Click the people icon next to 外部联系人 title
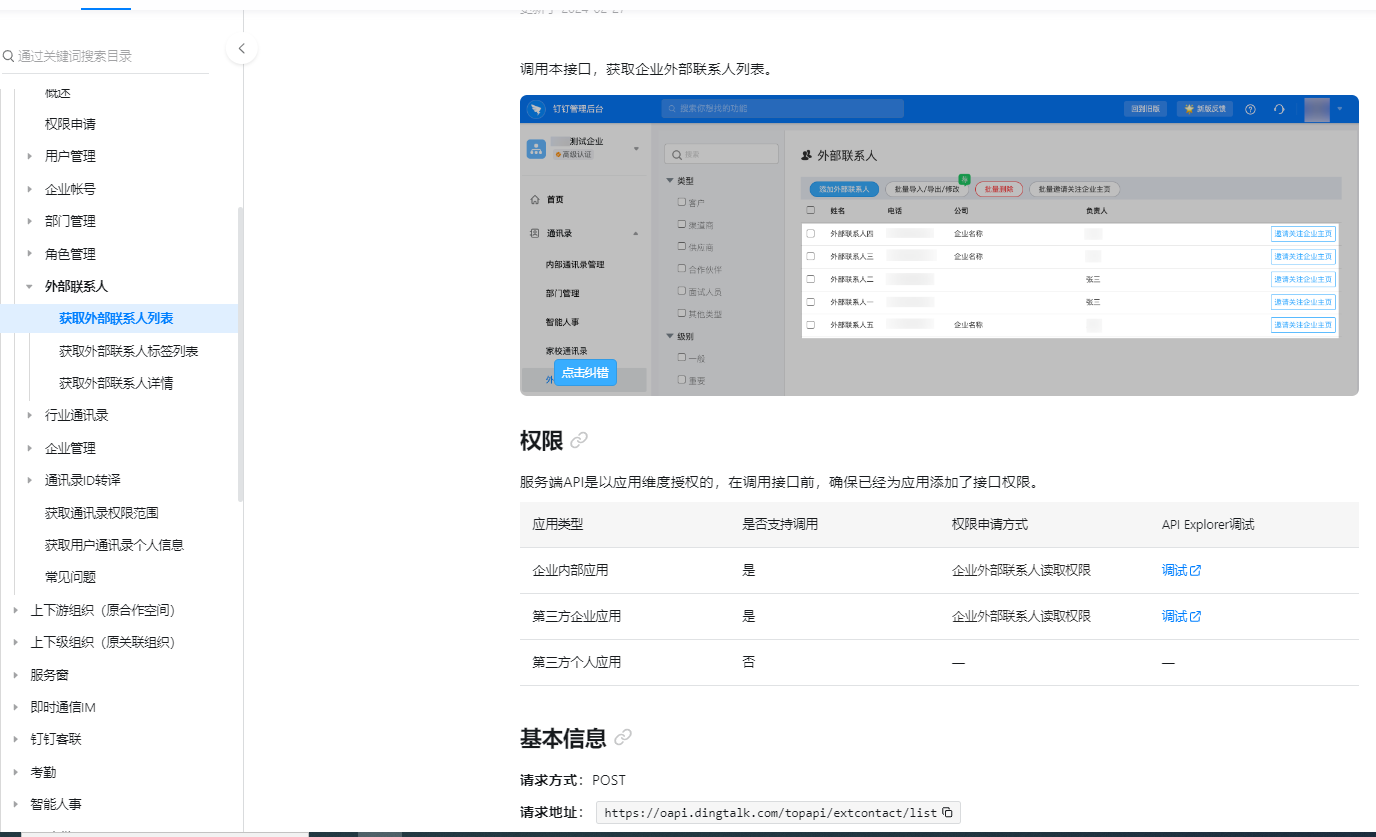Screen dimensions: 1376x837 (807, 156)
